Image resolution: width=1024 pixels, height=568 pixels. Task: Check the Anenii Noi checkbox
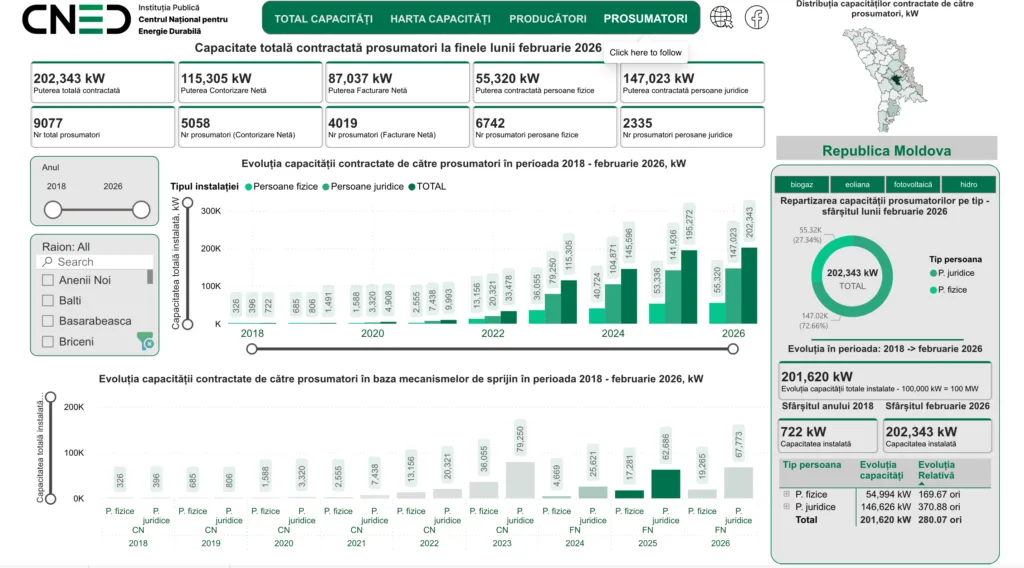[x=48, y=281]
